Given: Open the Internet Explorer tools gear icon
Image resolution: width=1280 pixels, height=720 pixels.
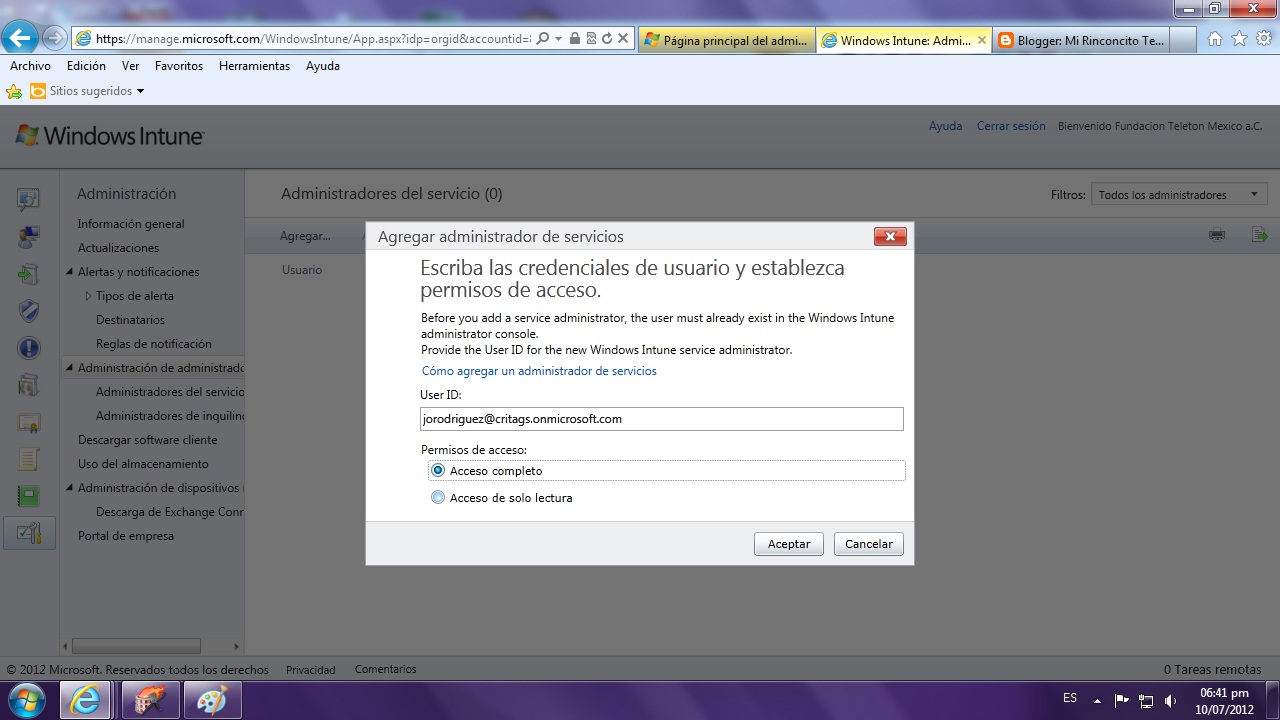Looking at the screenshot, I should pyautogui.click(x=1264, y=39).
